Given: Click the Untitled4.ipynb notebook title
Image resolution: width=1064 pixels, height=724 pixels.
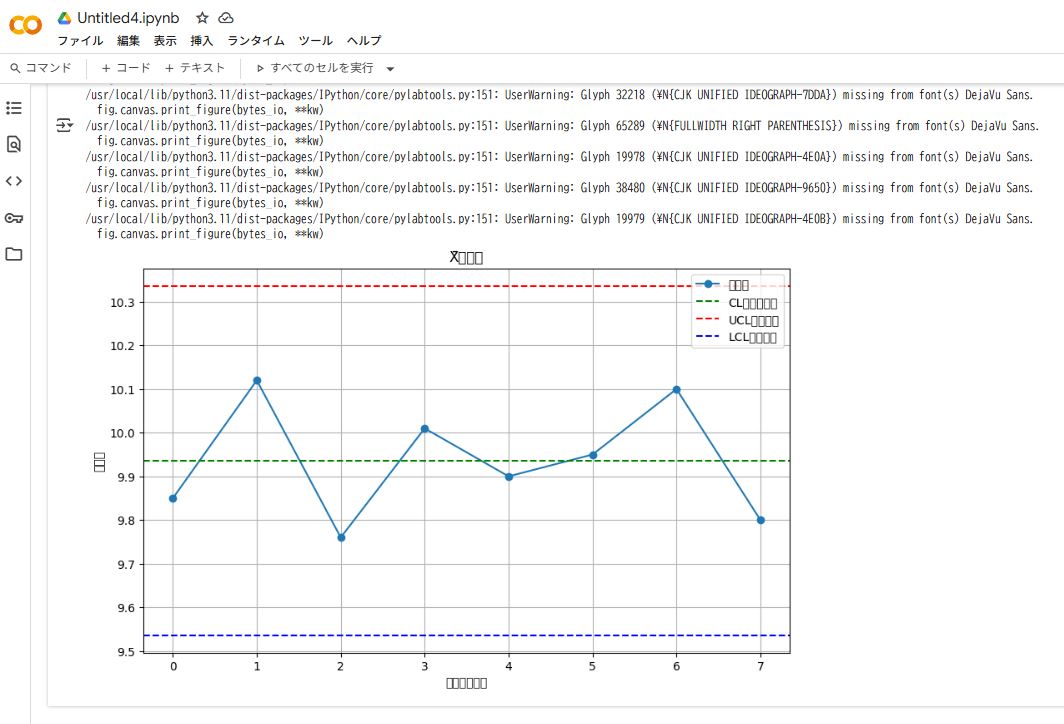Looking at the screenshot, I should pyautogui.click(x=128, y=18).
